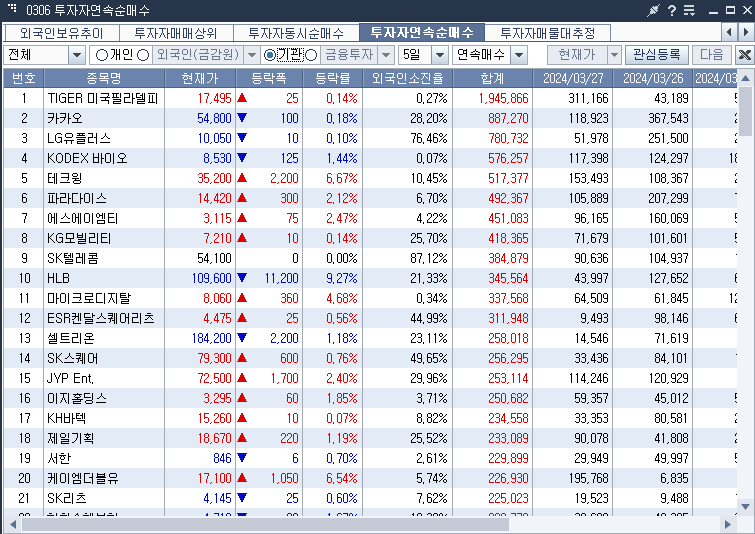Select the SK리츠 stock row

tap(370, 498)
